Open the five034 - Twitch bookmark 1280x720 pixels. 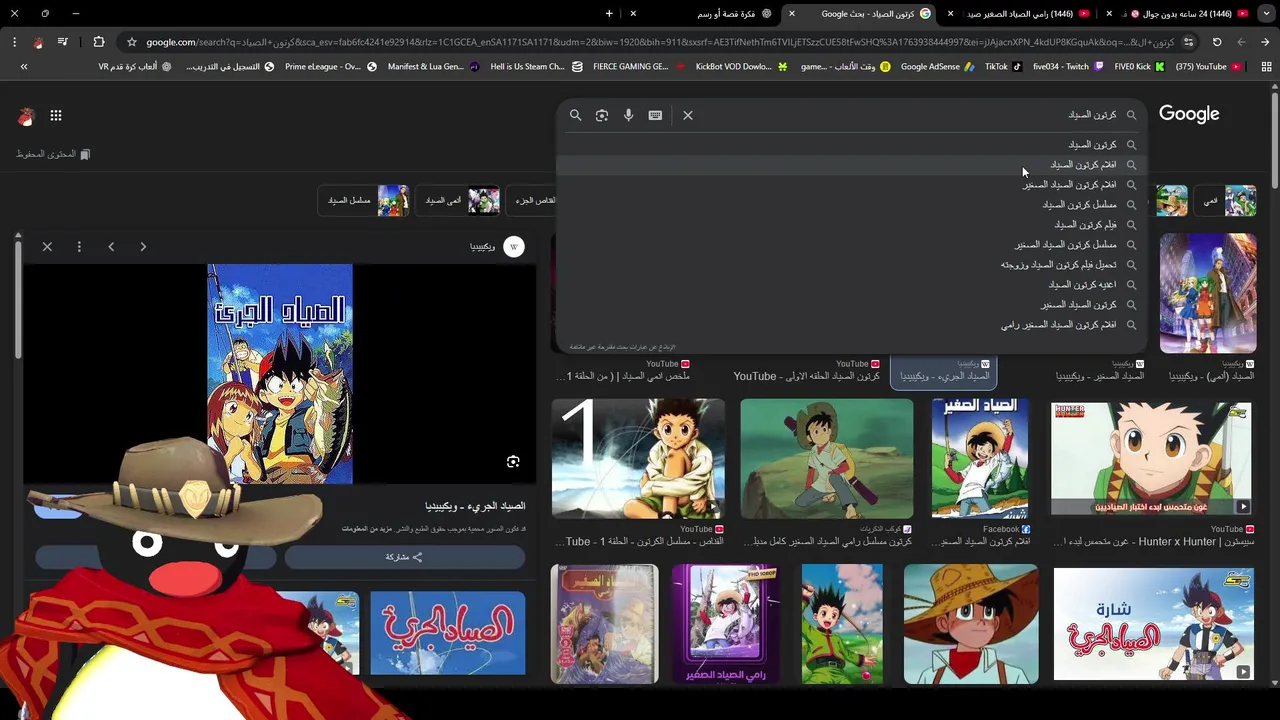pyautogui.click(x=1067, y=67)
